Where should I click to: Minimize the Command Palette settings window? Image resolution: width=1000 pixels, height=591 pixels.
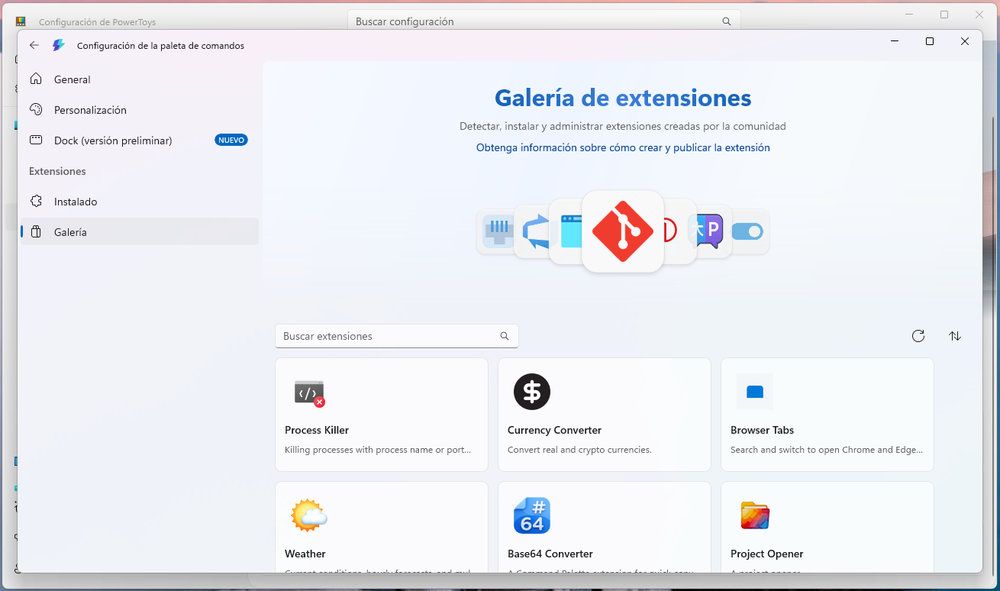pyautogui.click(x=894, y=41)
